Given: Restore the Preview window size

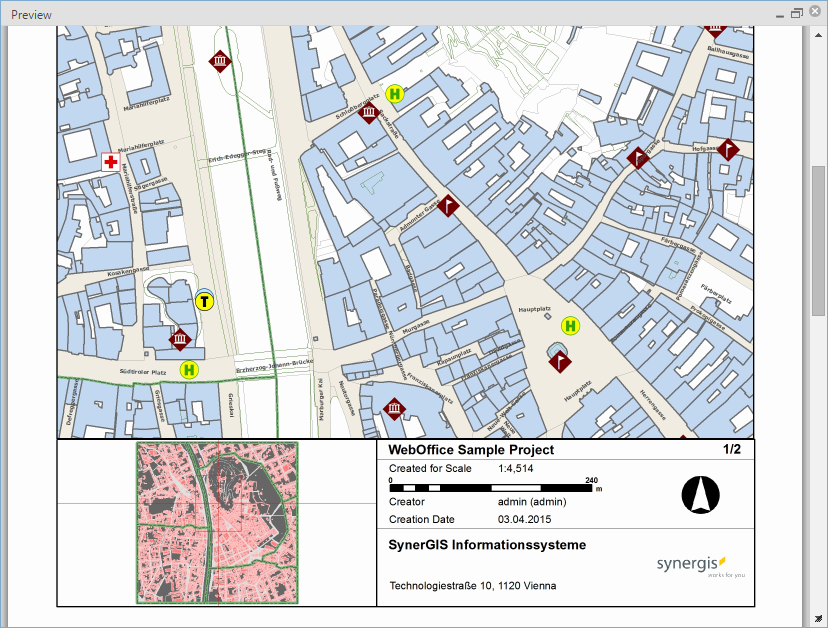Looking at the screenshot, I should (x=796, y=13).
